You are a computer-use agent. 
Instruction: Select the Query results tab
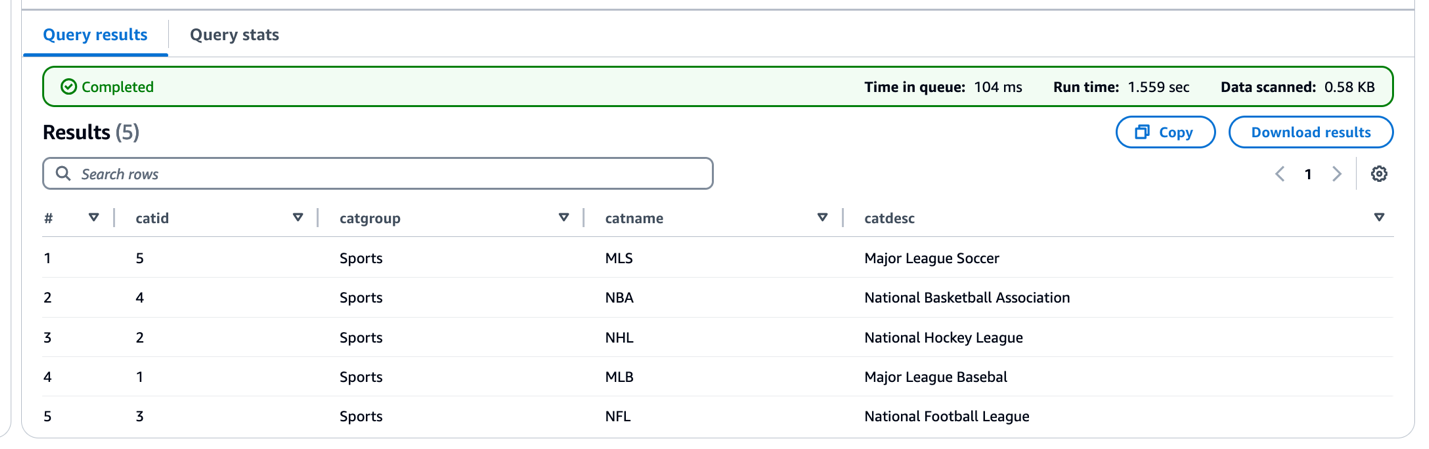95,35
